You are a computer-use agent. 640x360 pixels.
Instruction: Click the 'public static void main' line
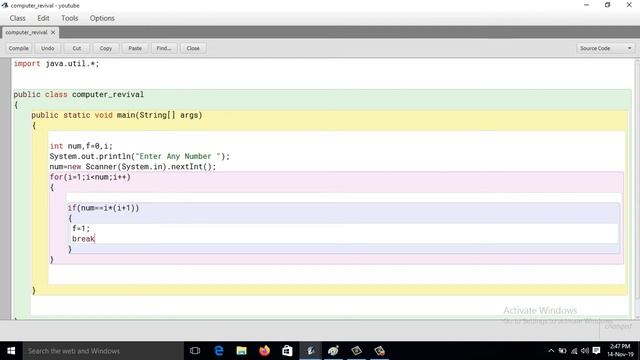pyautogui.click(x=117, y=115)
